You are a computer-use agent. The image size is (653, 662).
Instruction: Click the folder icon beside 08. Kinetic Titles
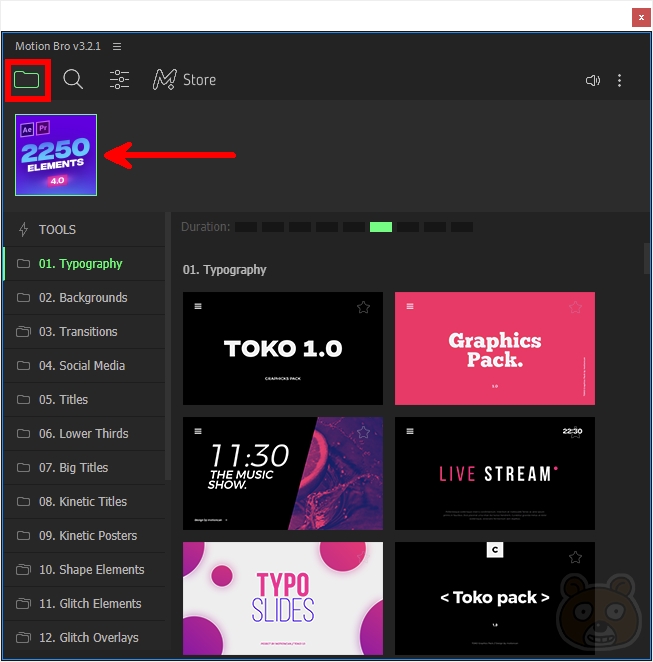(x=23, y=502)
